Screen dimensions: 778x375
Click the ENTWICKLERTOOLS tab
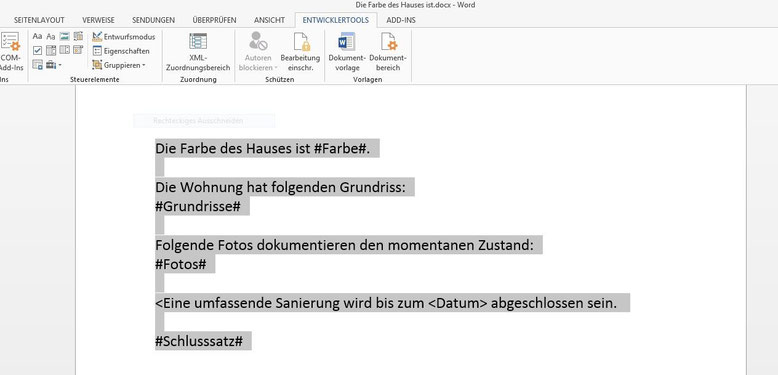[x=335, y=20]
